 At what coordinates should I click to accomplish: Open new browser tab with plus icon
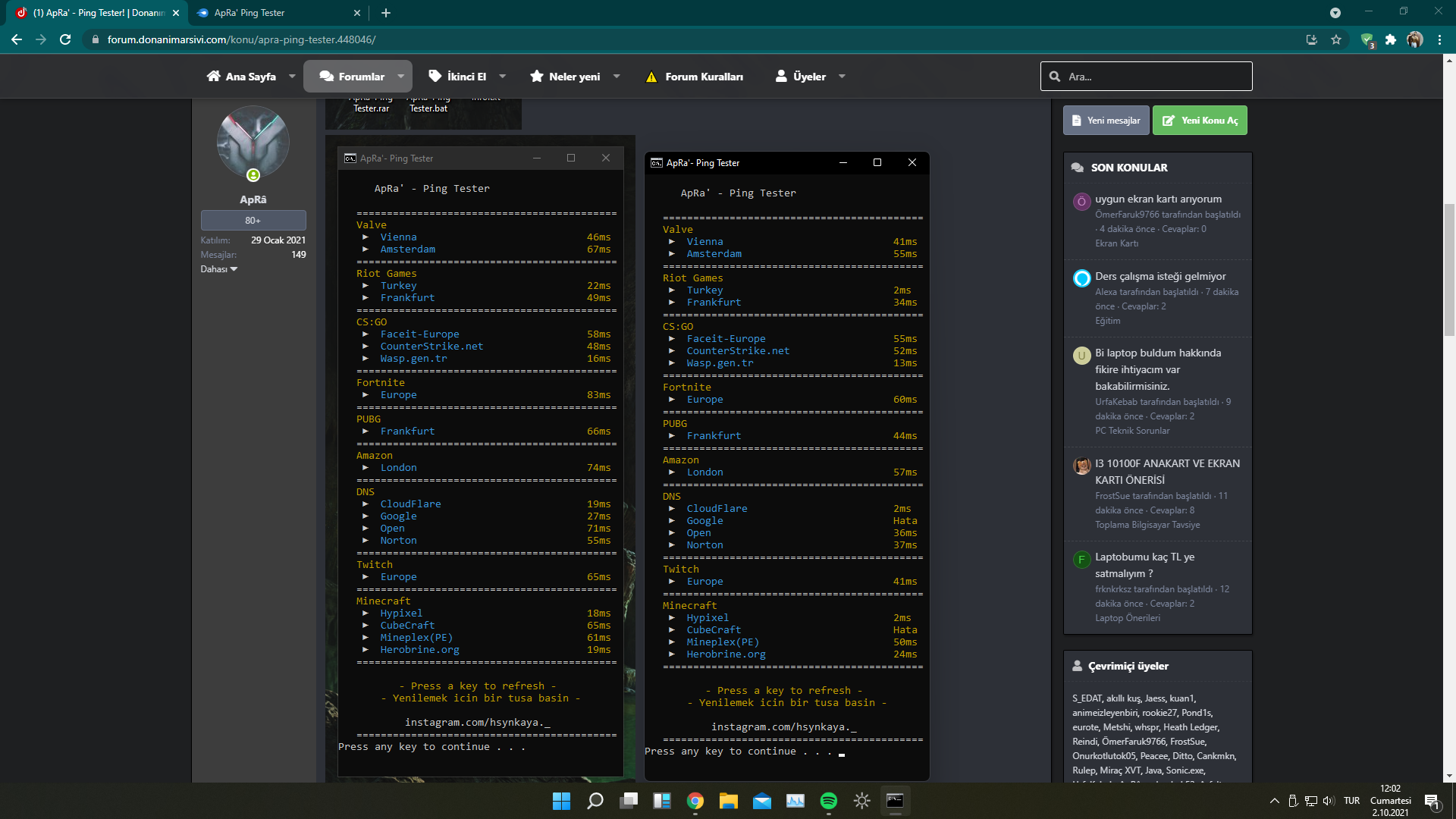(x=386, y=13)
